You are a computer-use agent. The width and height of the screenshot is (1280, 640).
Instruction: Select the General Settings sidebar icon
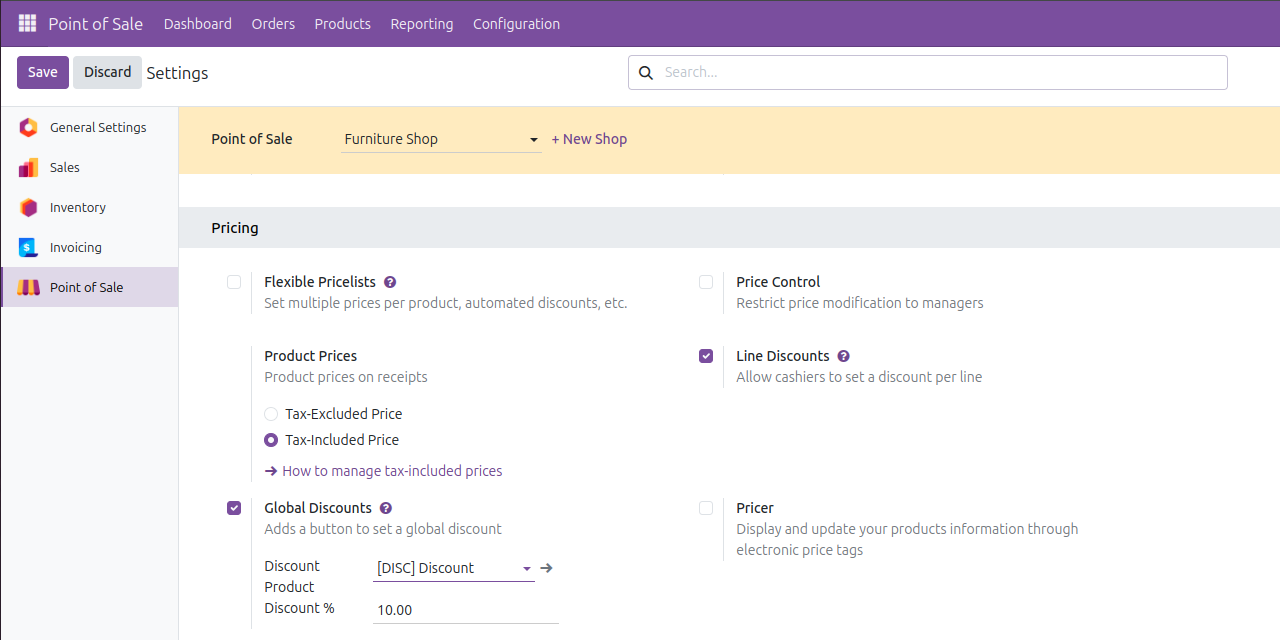(x=28, y=127)
